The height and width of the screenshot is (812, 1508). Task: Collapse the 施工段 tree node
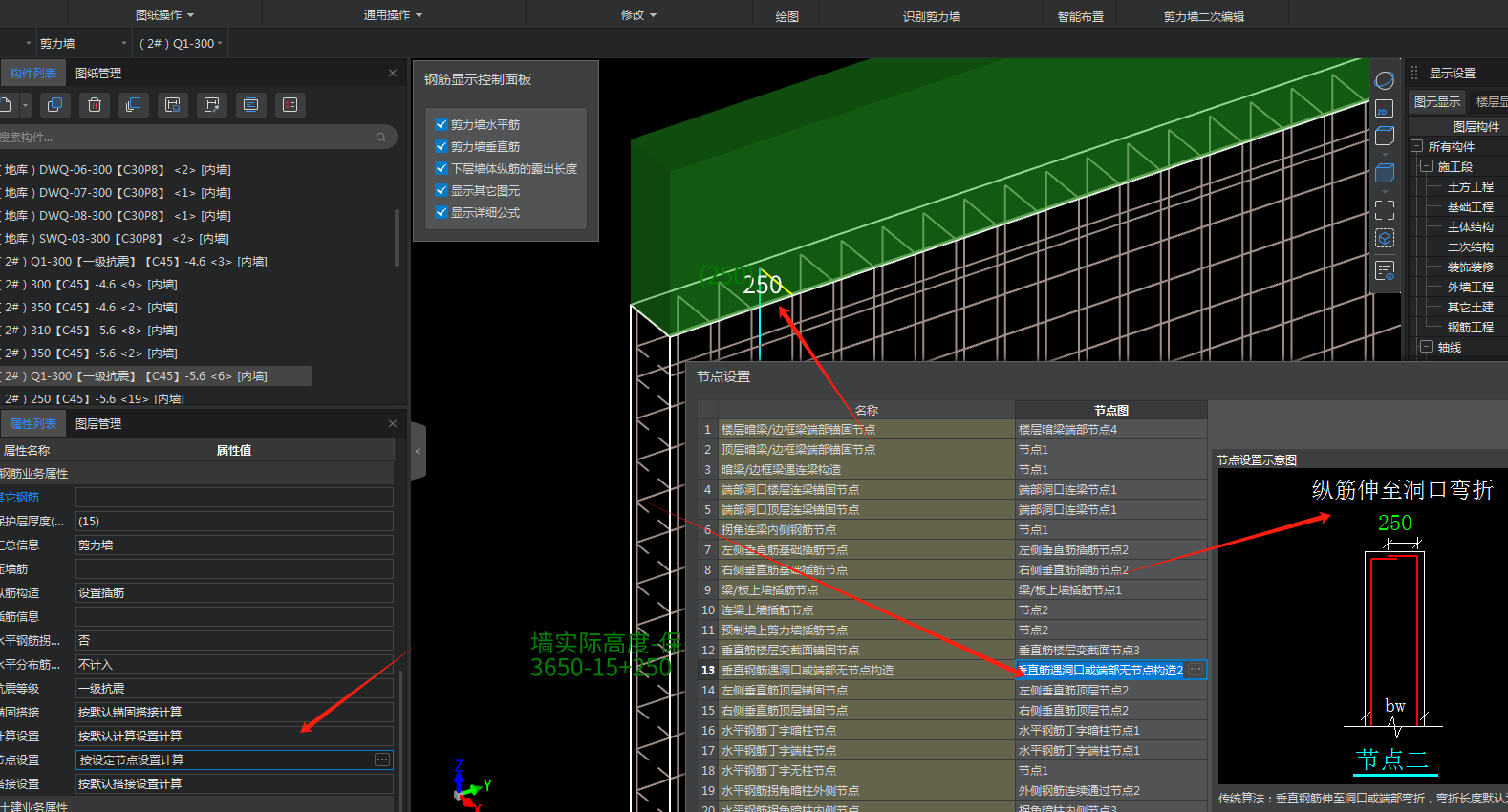(1427, 166)
